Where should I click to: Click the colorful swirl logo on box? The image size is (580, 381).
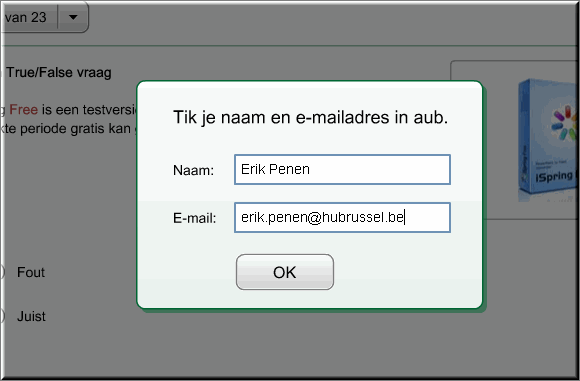pyautogui.click(x=564, y=124)
